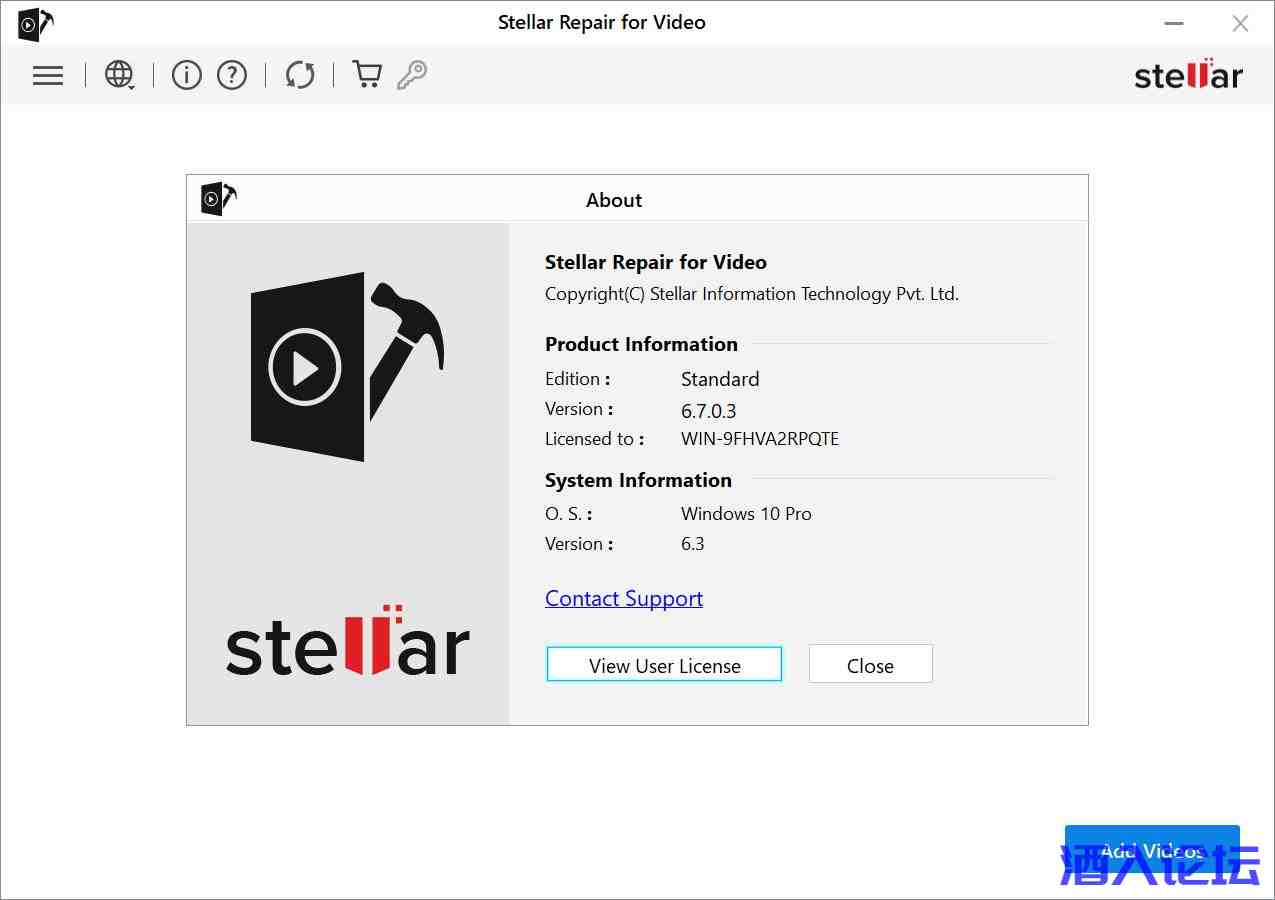Click the large video repair hammer logo
The image size is (1275, 900).
[347, 366]
